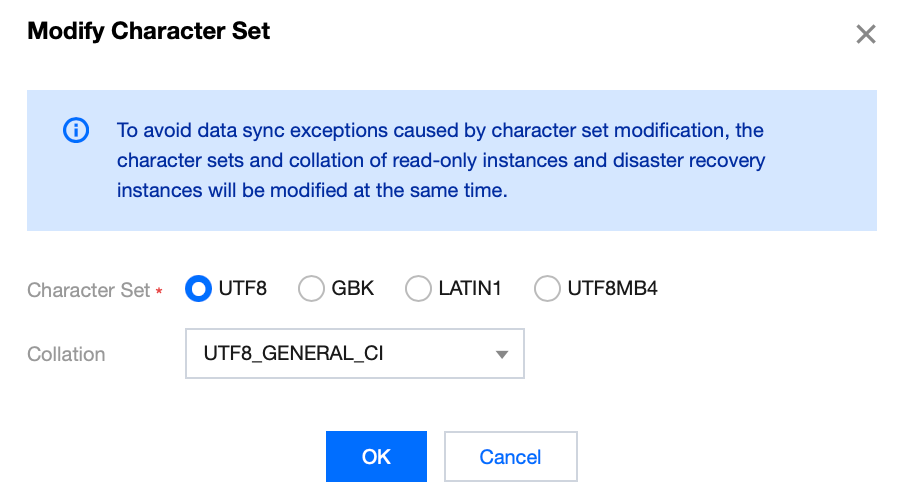The height and width of the screenshot is (496, 906).
Task: Pick the UTF8MB4 radio option
Action: [x=547, y=289]
